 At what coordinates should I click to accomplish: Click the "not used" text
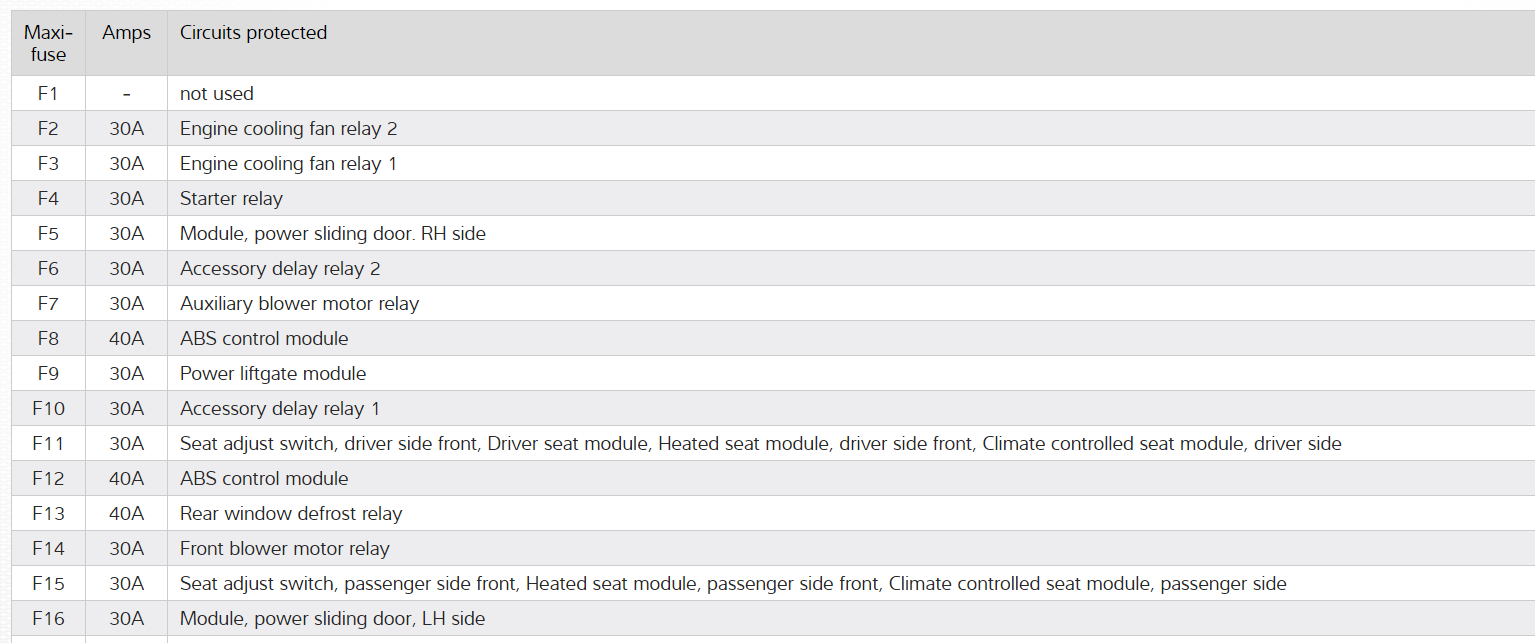[x=217, y=94]
